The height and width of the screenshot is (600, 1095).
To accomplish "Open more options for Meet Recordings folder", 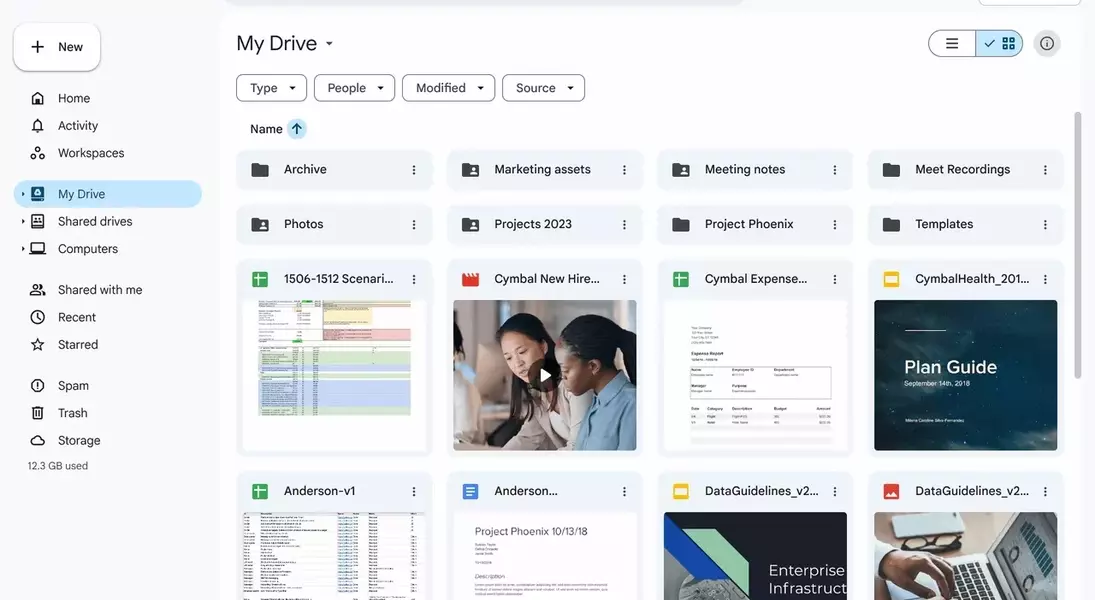I will coord(1045,170).
